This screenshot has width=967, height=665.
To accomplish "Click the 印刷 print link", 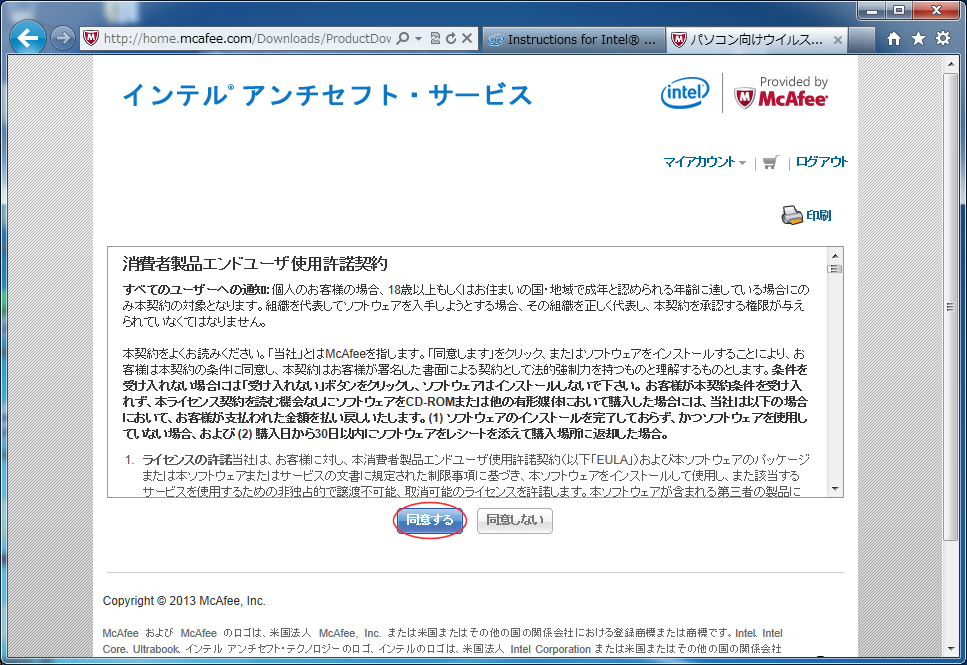I will pyautogui.click(x=818, y=215).
